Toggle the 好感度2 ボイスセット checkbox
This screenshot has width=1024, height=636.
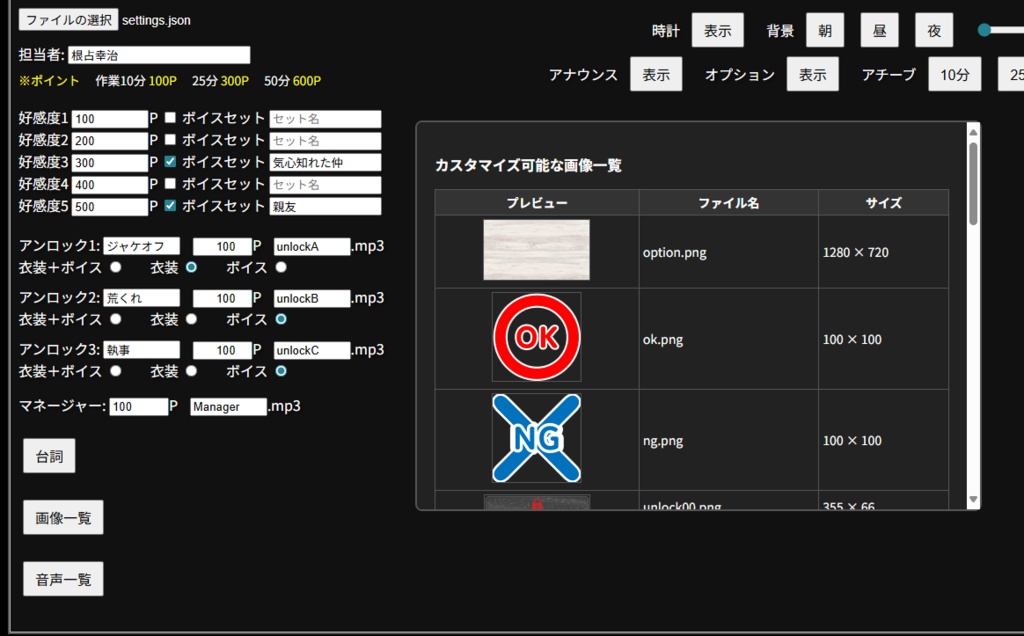[170, 140]
